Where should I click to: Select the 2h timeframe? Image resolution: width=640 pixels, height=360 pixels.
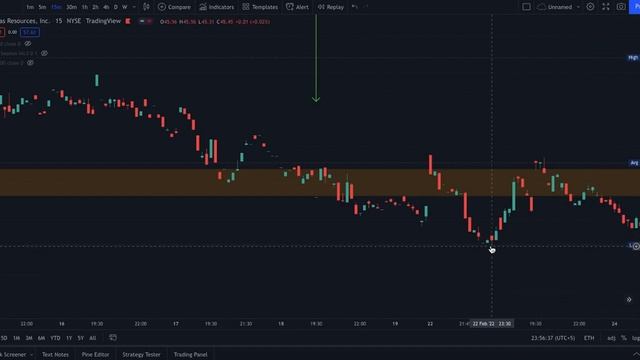[95, 7]
